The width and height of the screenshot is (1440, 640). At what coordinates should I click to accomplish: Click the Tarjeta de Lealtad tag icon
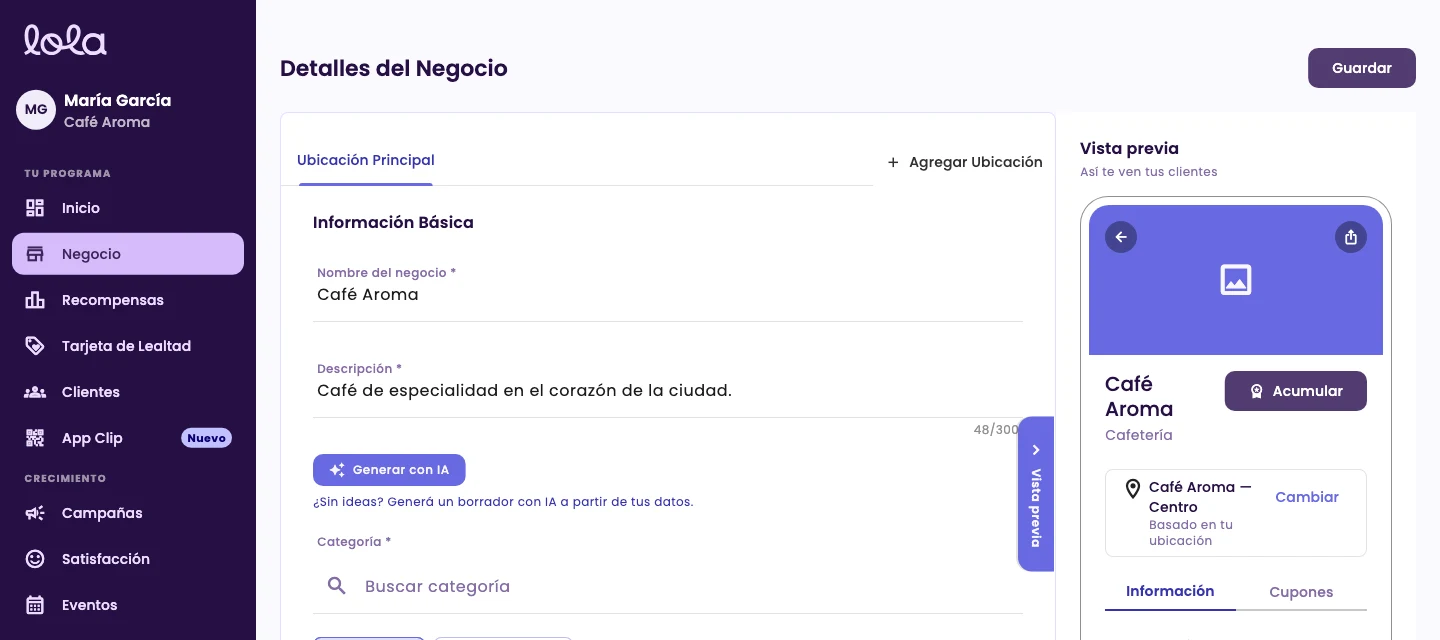pyautogui.click(x=35, y=346)
